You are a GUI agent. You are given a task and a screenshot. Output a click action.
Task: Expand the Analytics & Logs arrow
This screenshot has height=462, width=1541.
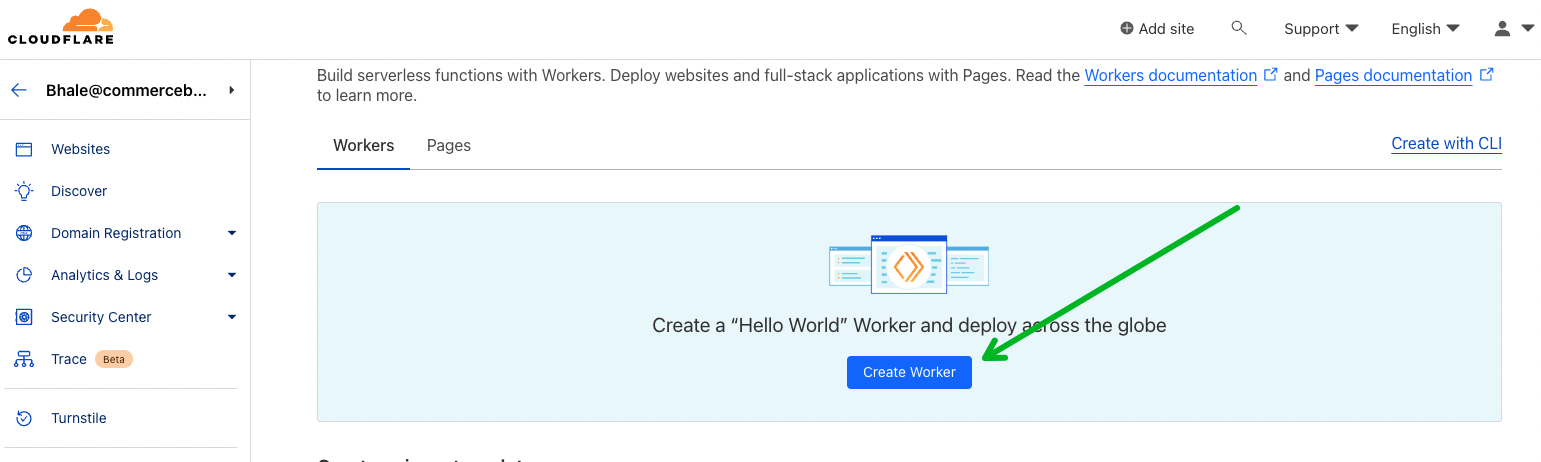(x=232, y=275)
